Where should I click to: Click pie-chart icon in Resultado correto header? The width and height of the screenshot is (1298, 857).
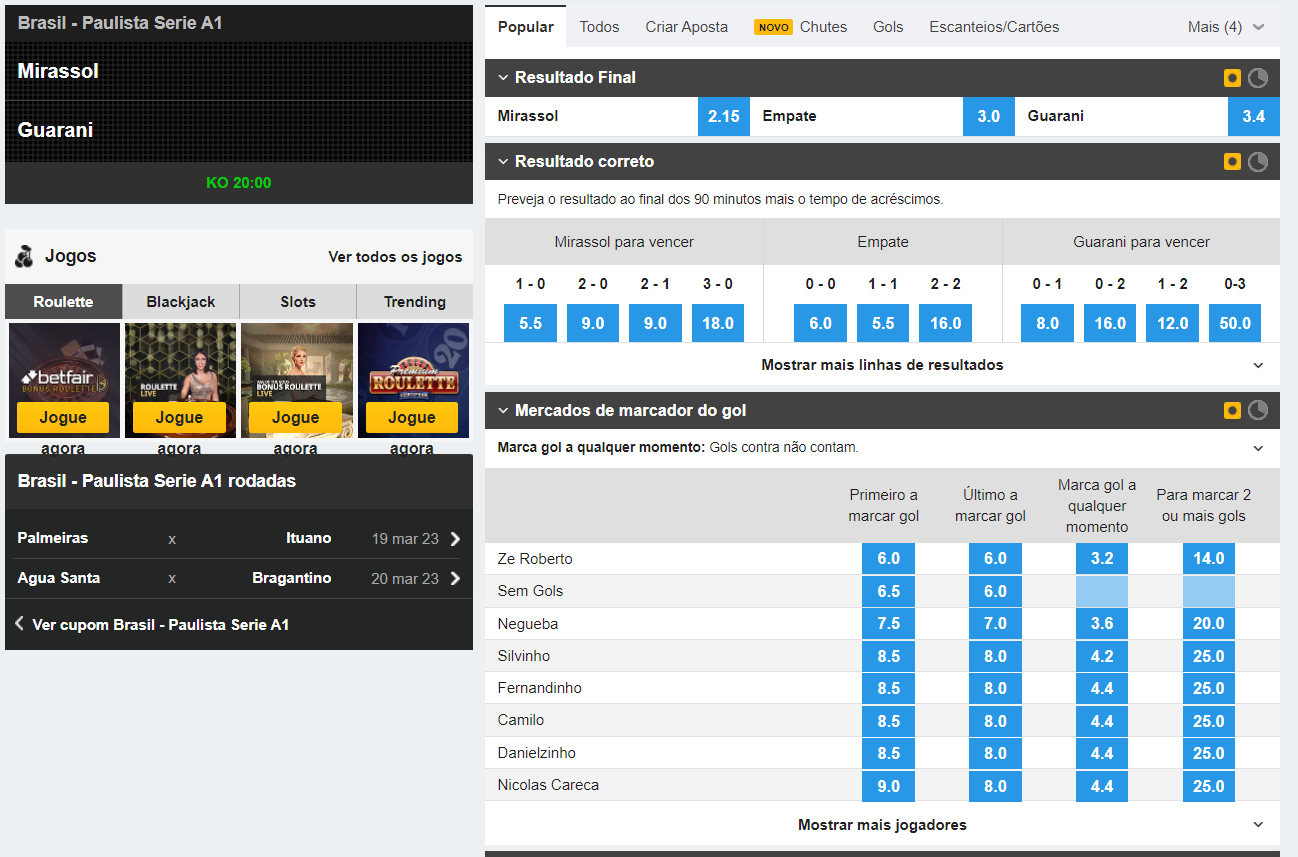1258,162
